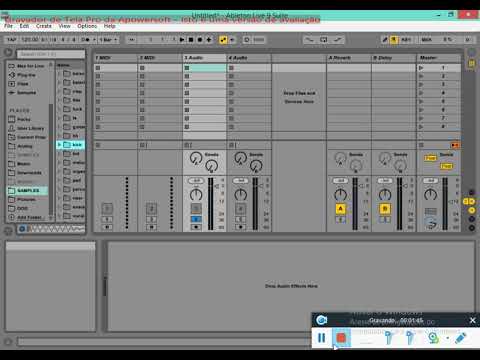Select the B Delay return header
Viewport: 480px width, 360px height.
tap(393, 58)
